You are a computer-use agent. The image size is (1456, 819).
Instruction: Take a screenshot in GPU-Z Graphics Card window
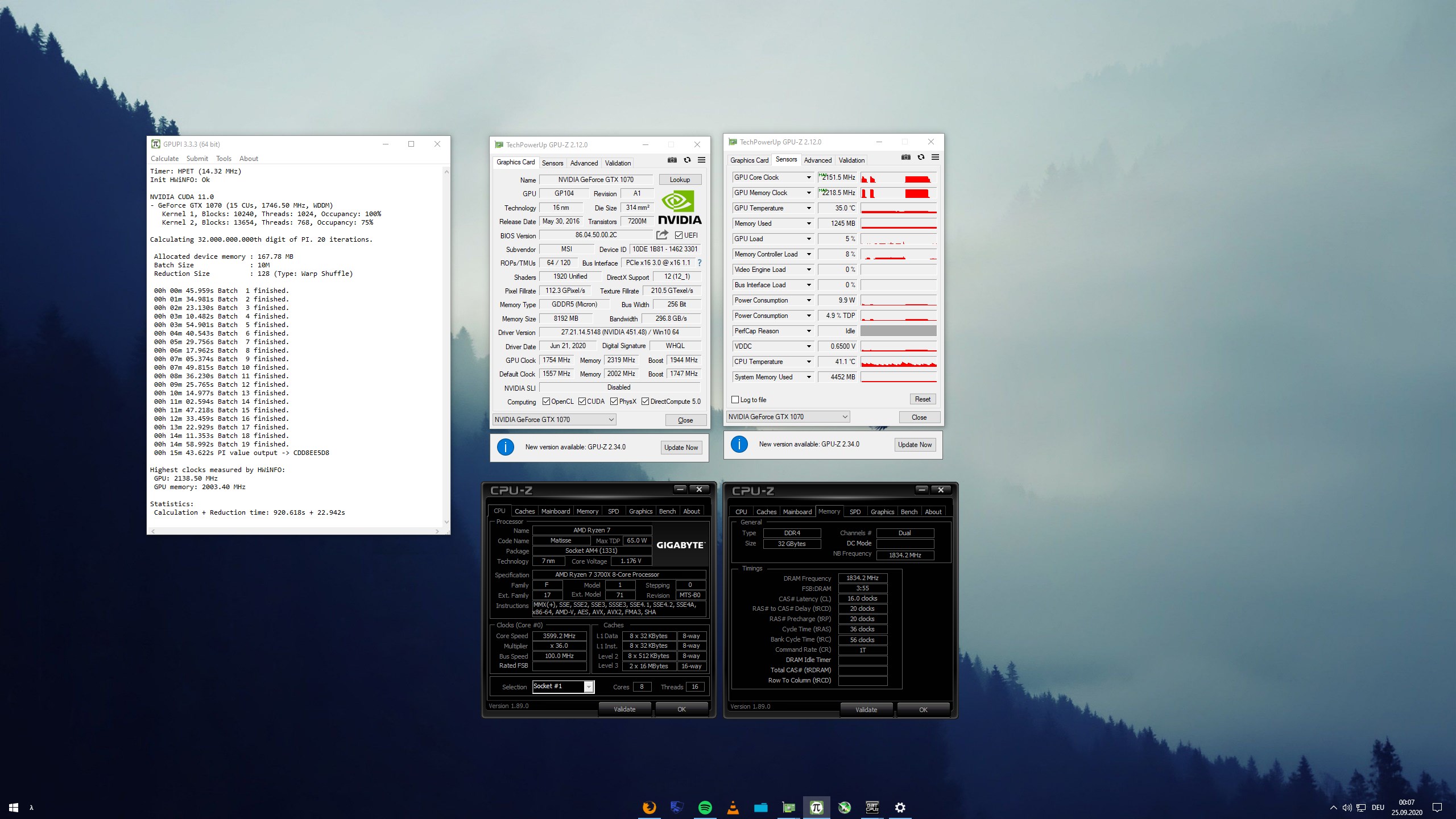[x=672, y=160]
